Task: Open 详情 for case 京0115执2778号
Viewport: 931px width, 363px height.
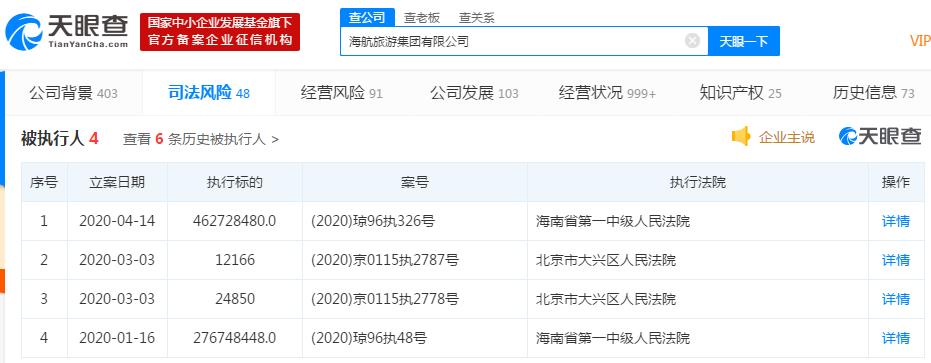Action: [x=895, y=299]
